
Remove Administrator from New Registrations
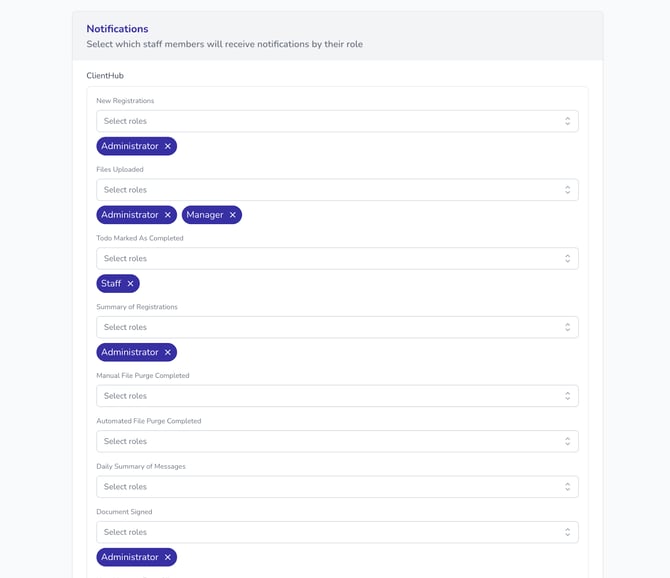(168, 146)
